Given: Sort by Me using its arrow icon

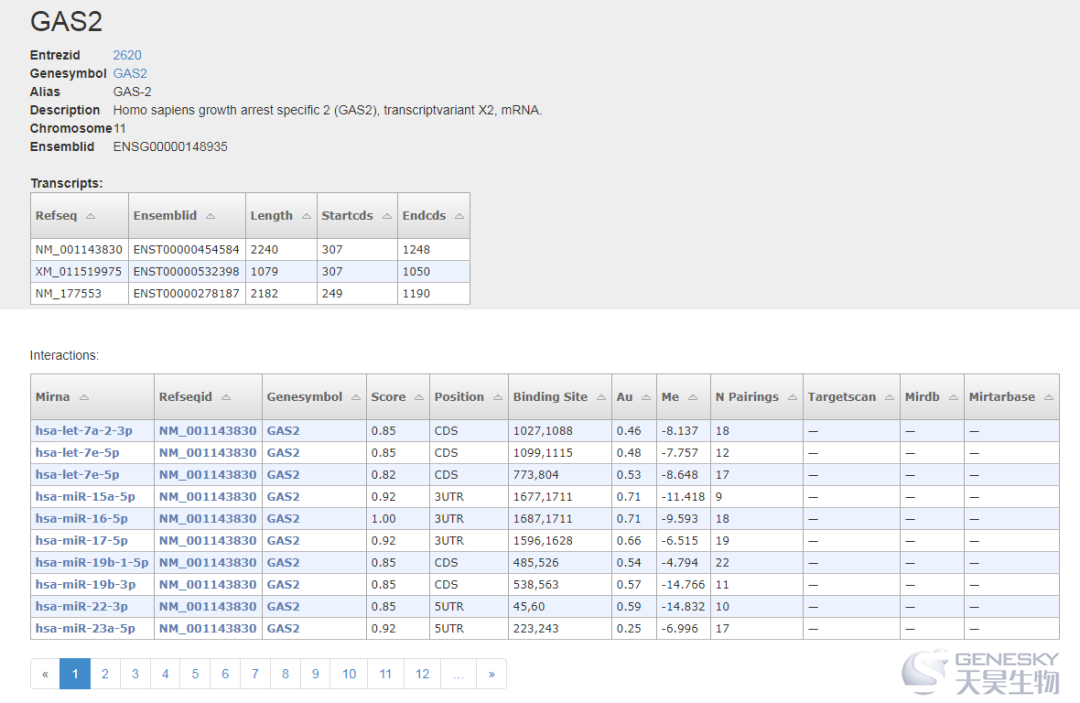Looking at the screenshot, I should click(x=693, y=397).
